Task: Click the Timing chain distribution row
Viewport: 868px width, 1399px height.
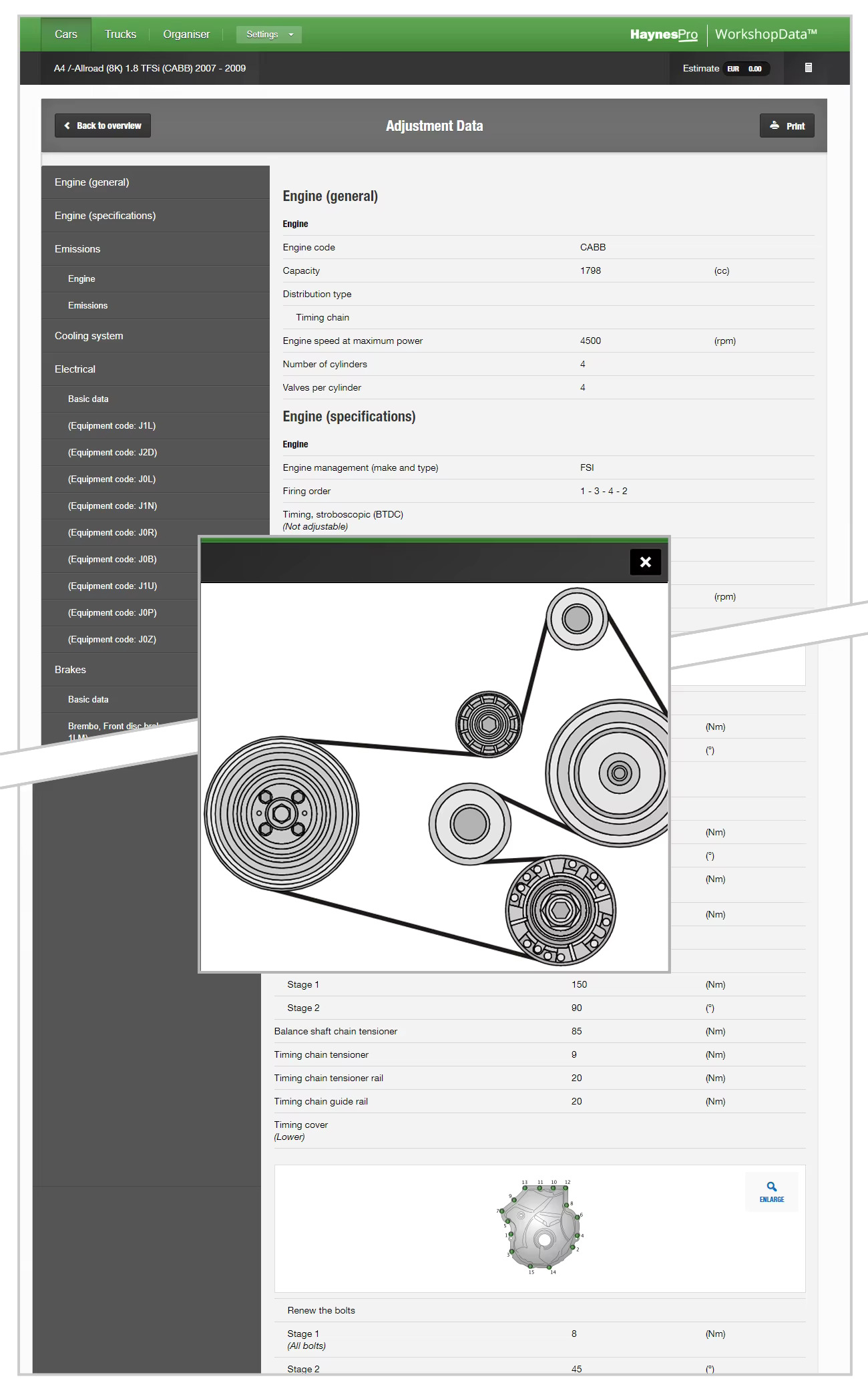Action: pos(548,317)
